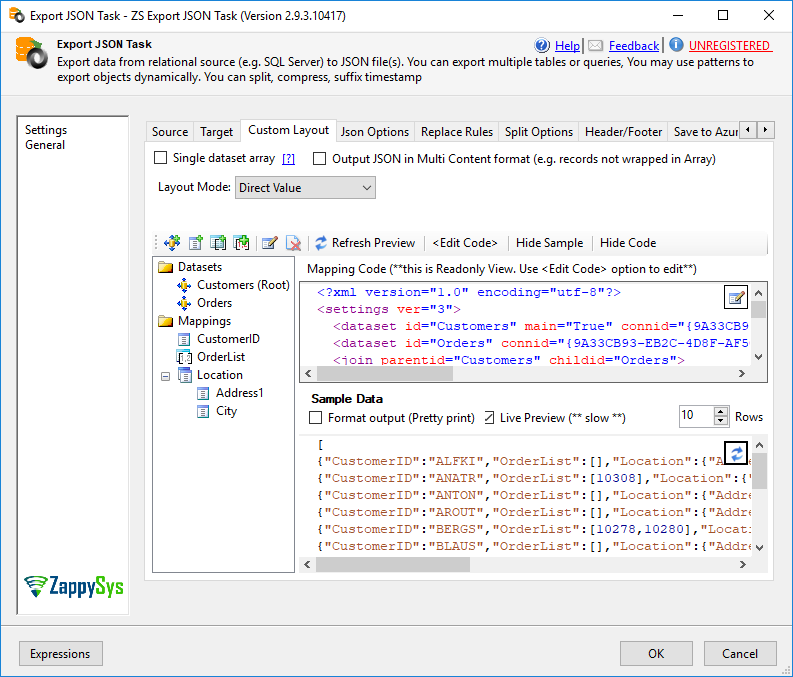
Task: Open the Help link
Action: tap(567, 46)
